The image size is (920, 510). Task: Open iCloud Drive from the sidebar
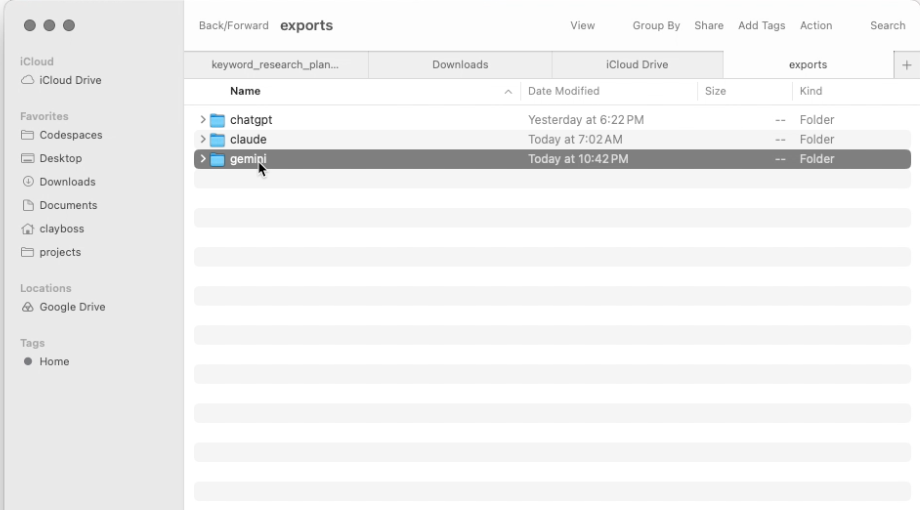pyautogui.click(x=70, y=80)
